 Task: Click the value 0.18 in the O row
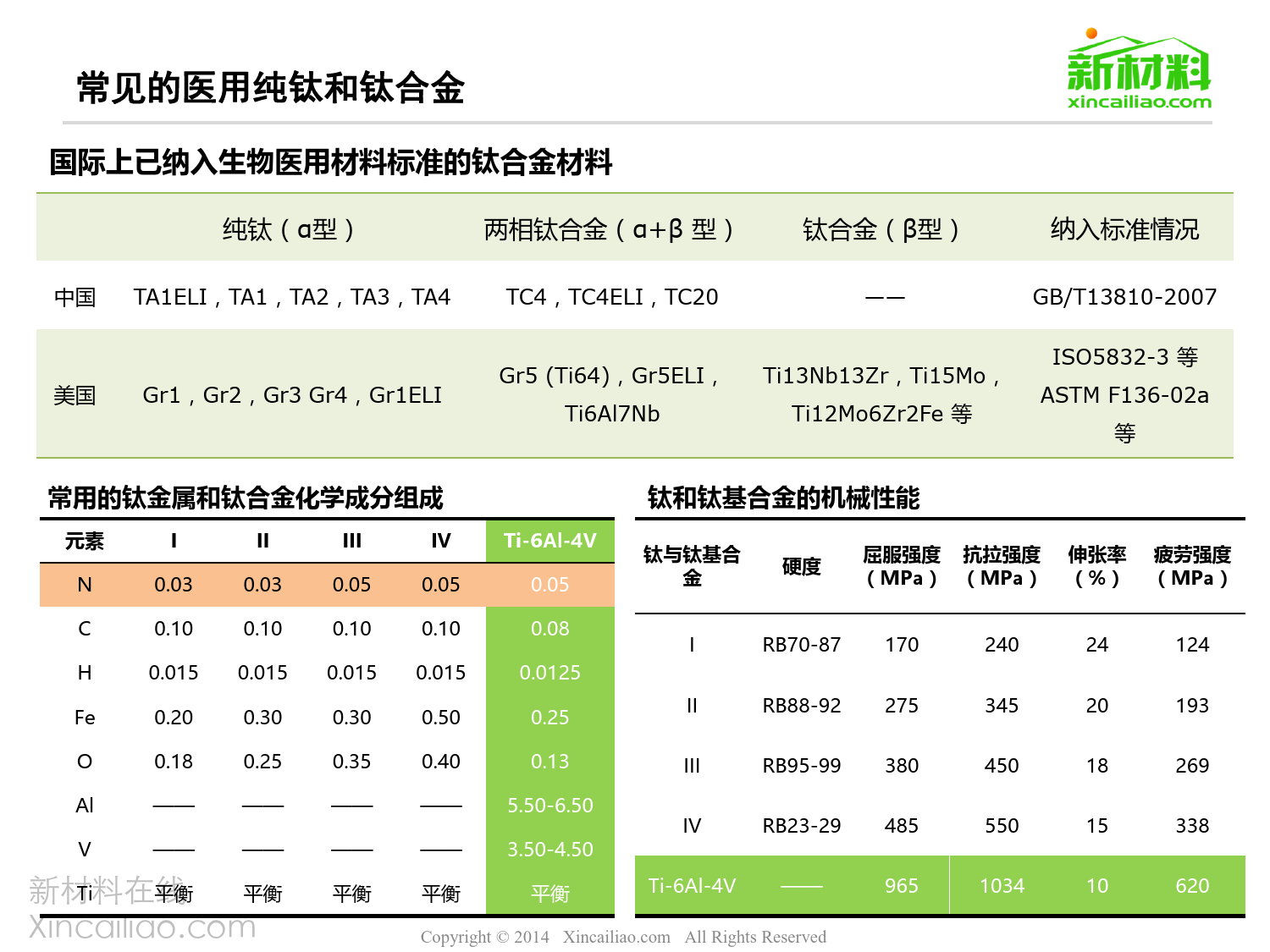(x=174, y=762)
